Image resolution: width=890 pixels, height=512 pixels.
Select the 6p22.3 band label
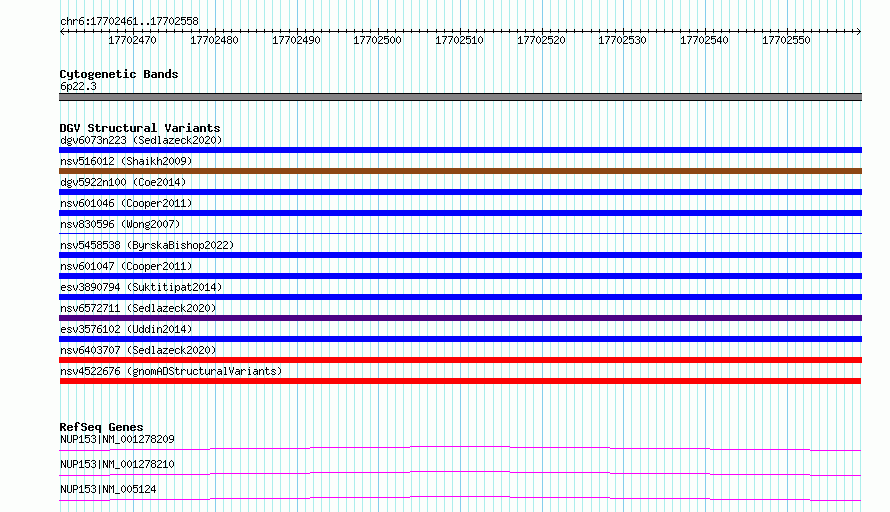pyautogui.click(x=78, y=86)
